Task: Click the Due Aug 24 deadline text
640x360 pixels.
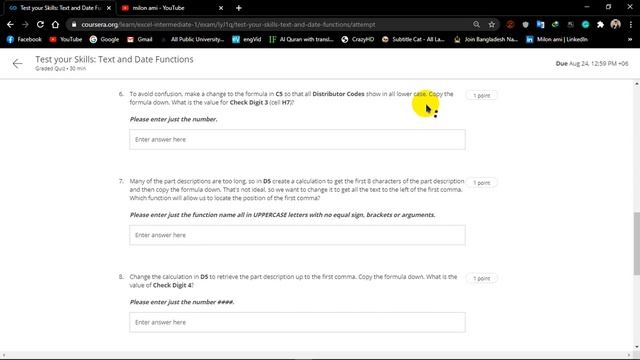Action: [x=592, y=64]
